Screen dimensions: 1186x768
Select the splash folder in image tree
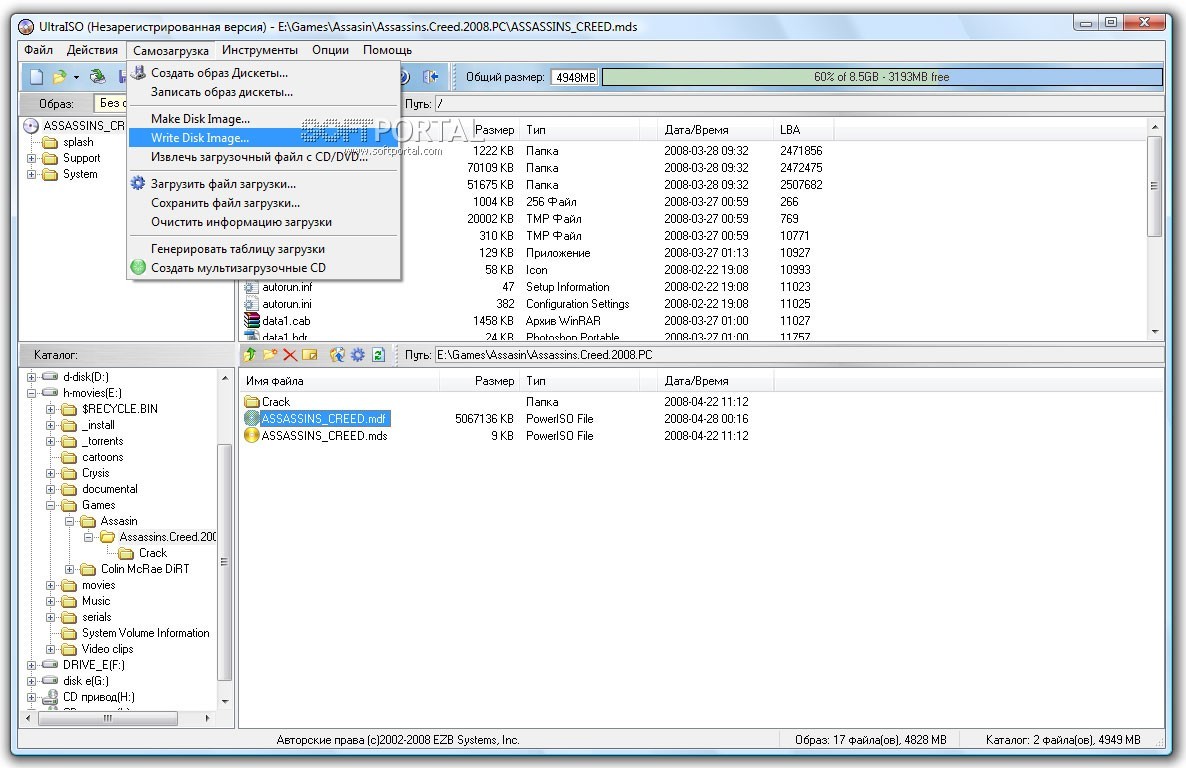(78, 142)
